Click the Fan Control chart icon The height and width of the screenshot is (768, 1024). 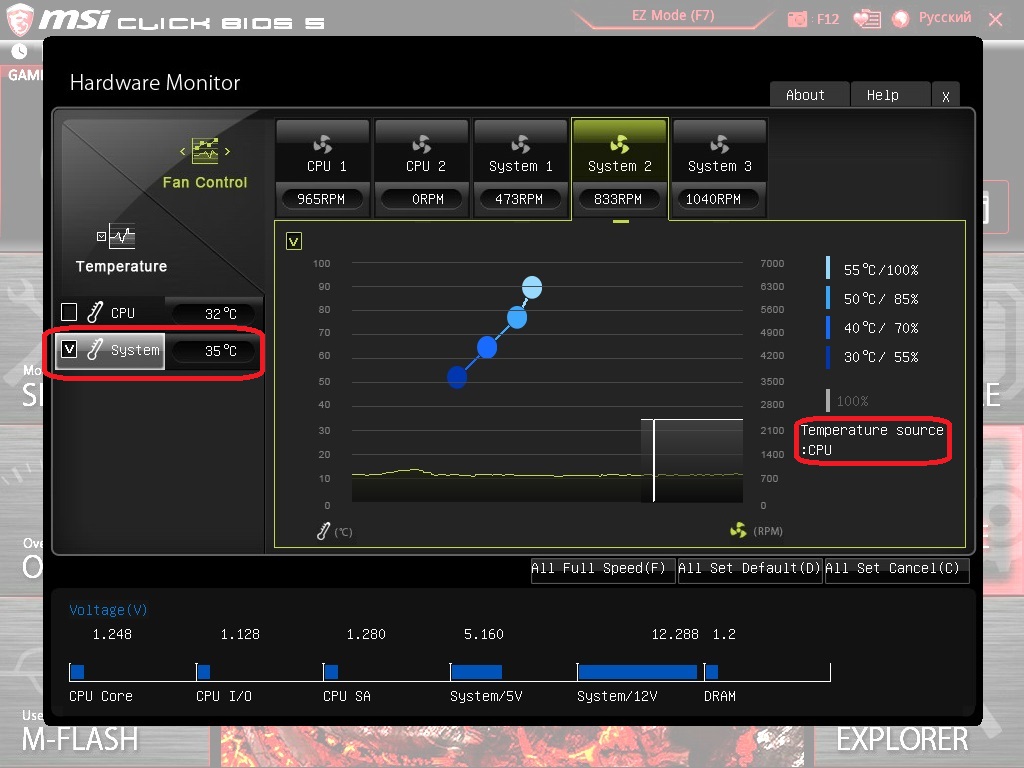205,151
